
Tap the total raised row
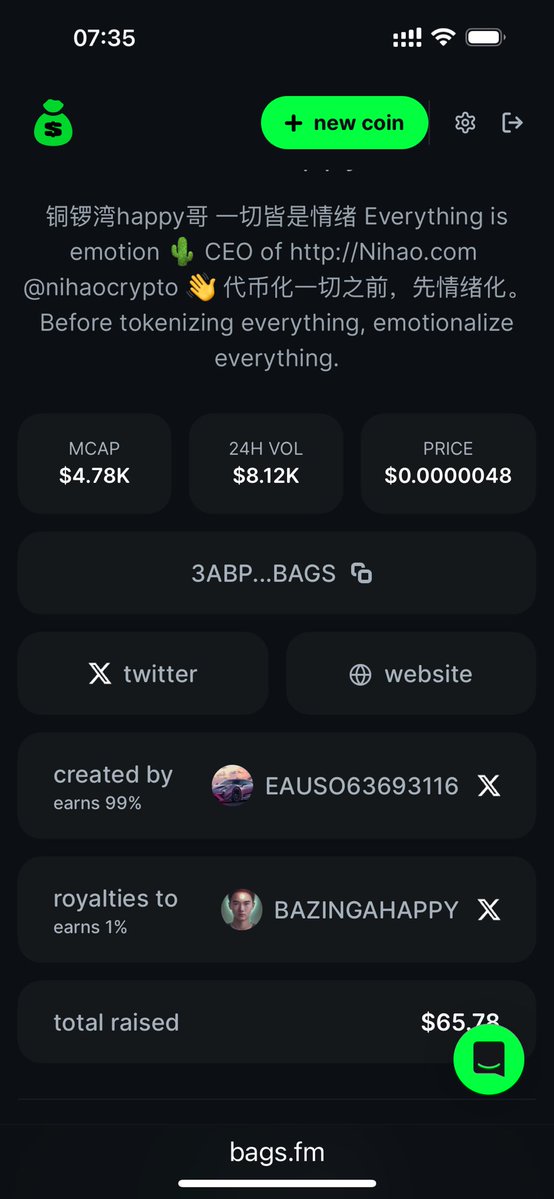(x=277, y=1022)
